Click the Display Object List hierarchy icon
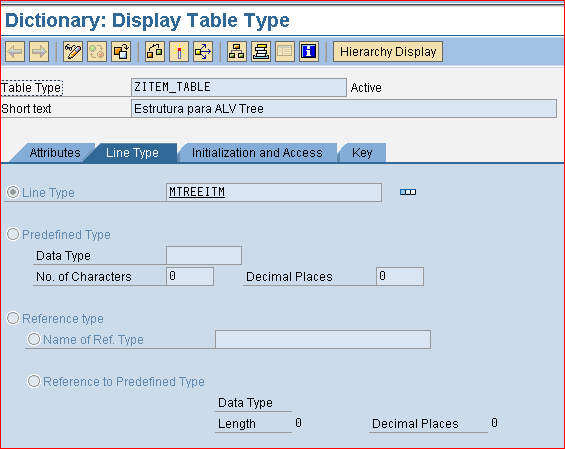The image size is (565, 449). point(237,52)
